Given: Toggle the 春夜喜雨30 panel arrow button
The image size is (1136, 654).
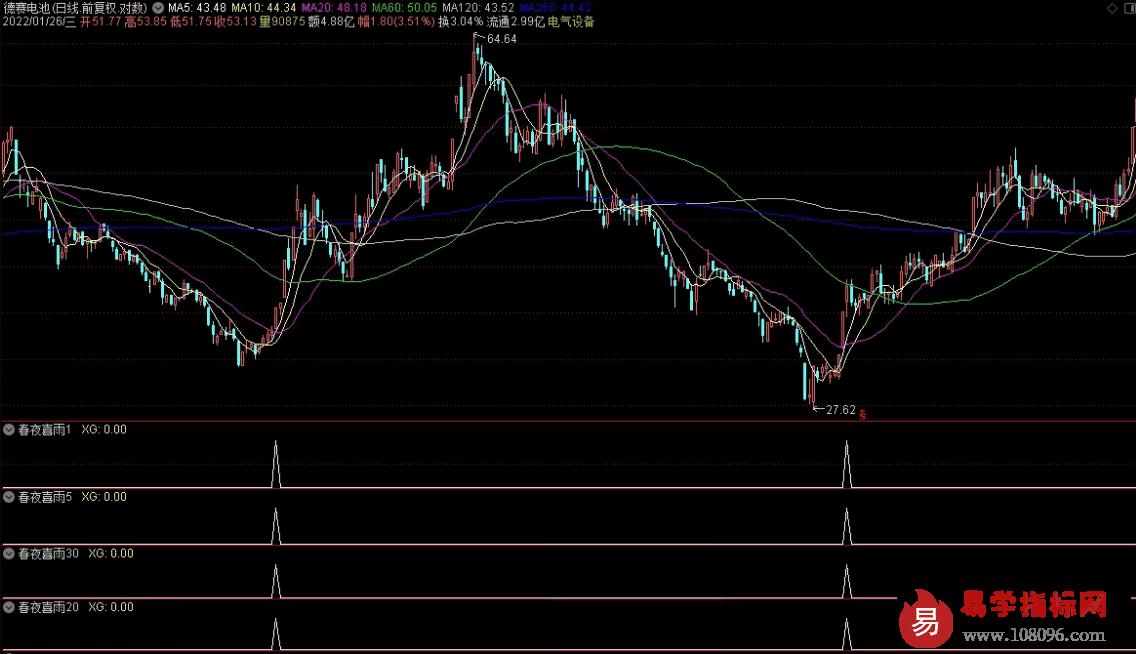Looking at the screenshot, I should point(9,552).
